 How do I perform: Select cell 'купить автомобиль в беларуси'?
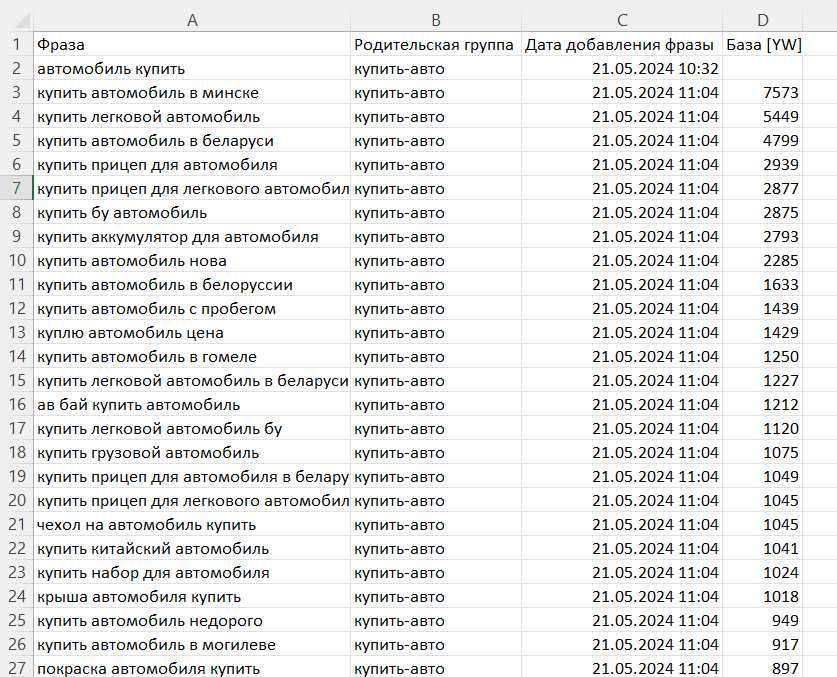pyautogui.click(x=192, y=140)
